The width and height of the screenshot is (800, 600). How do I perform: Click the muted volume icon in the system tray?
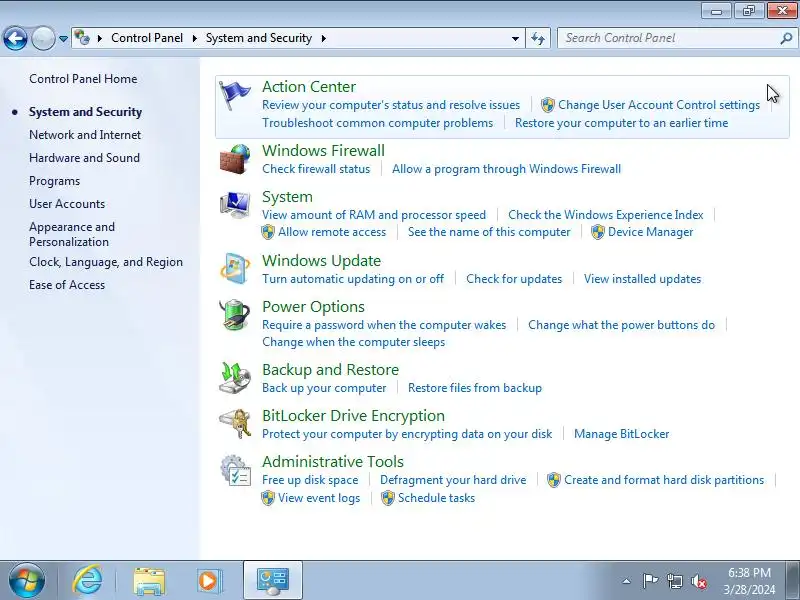(x=698, y=581)
